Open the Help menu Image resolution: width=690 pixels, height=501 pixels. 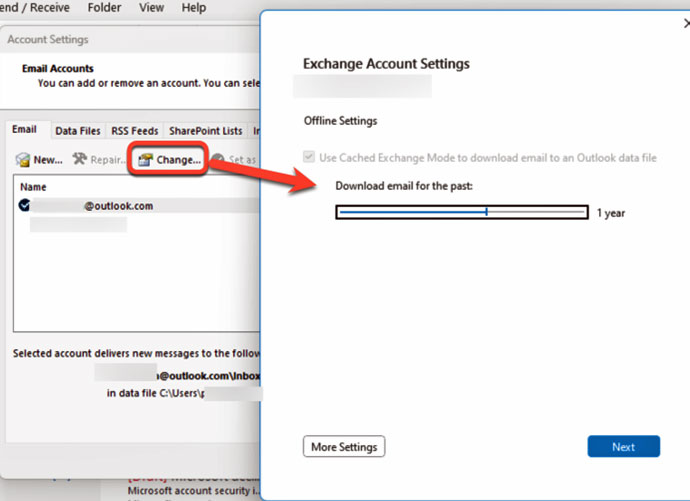tap(195, 7)
